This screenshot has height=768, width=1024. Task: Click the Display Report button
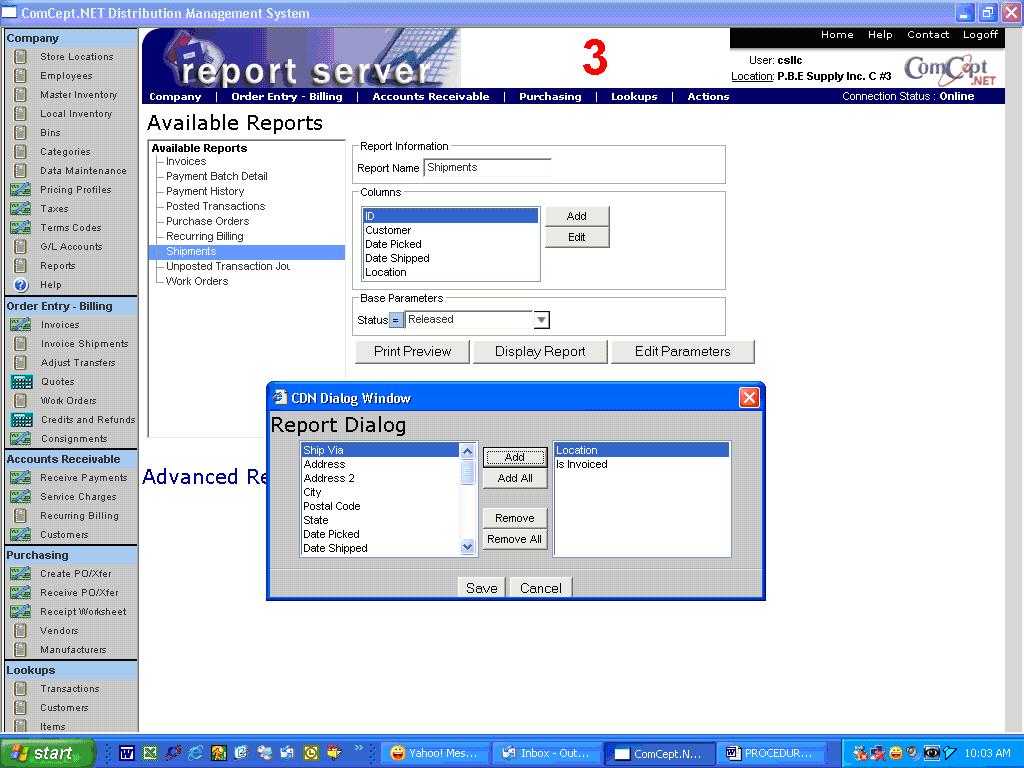point(539,351)
